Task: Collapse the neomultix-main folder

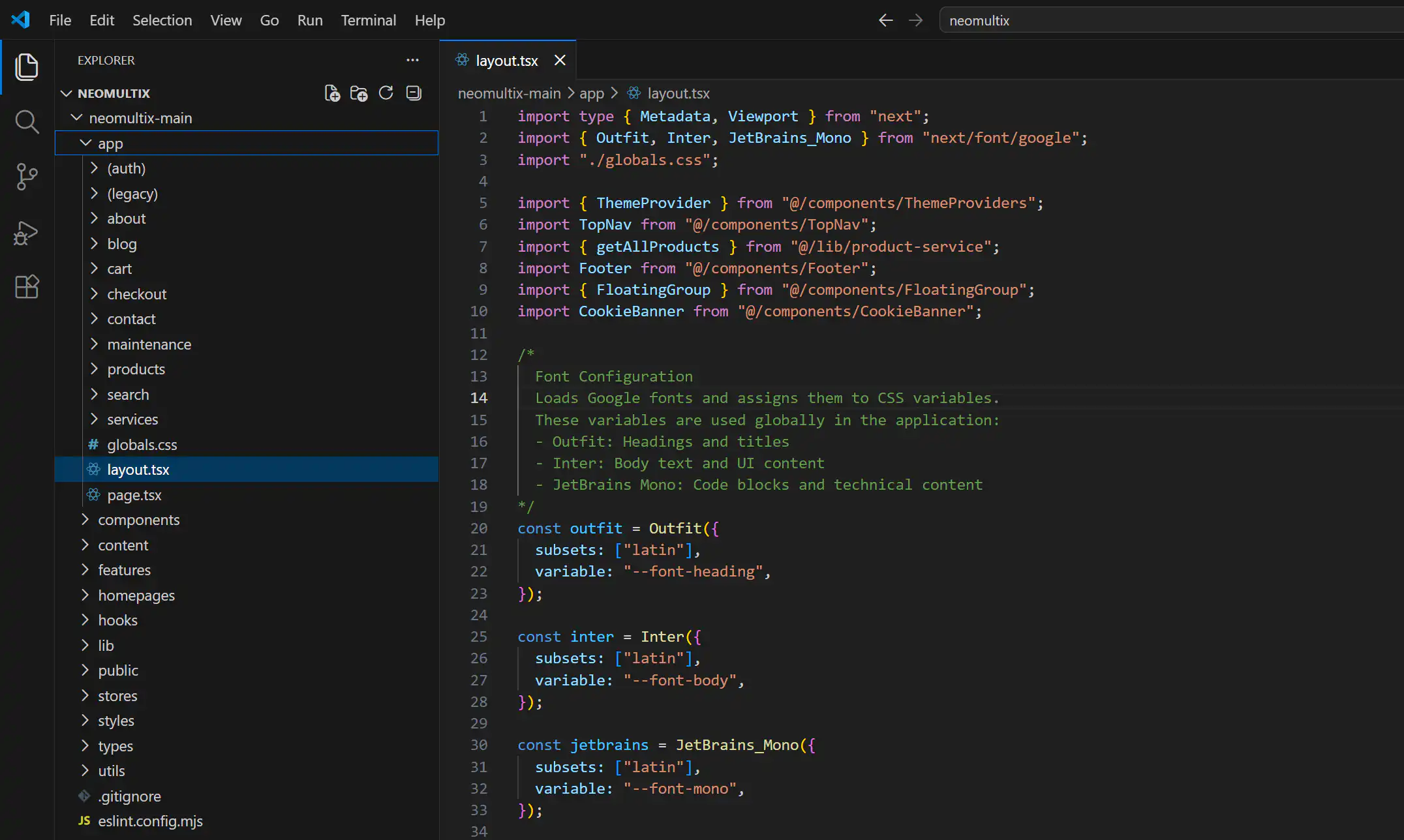Action: pyautogui.click(x=76, y=118)
